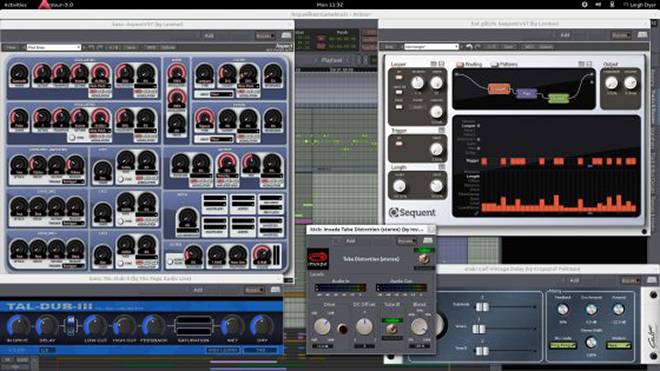
Task: Toggle the Trigger on switch in Sequent
Action: [399, 144]
